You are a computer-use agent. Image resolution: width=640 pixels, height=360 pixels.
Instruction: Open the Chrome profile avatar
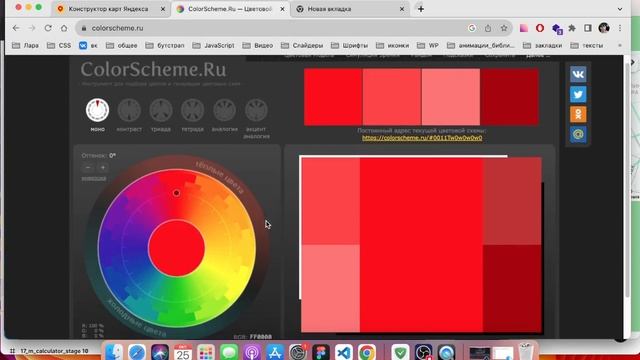pos(604,28)
